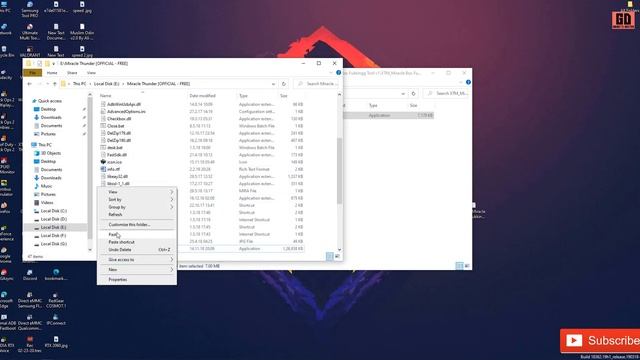The height and width of the screenshot is (360, 640).
Task: Open recent locations dropdown beside forward arrow
Action: [x=47, y=84]
